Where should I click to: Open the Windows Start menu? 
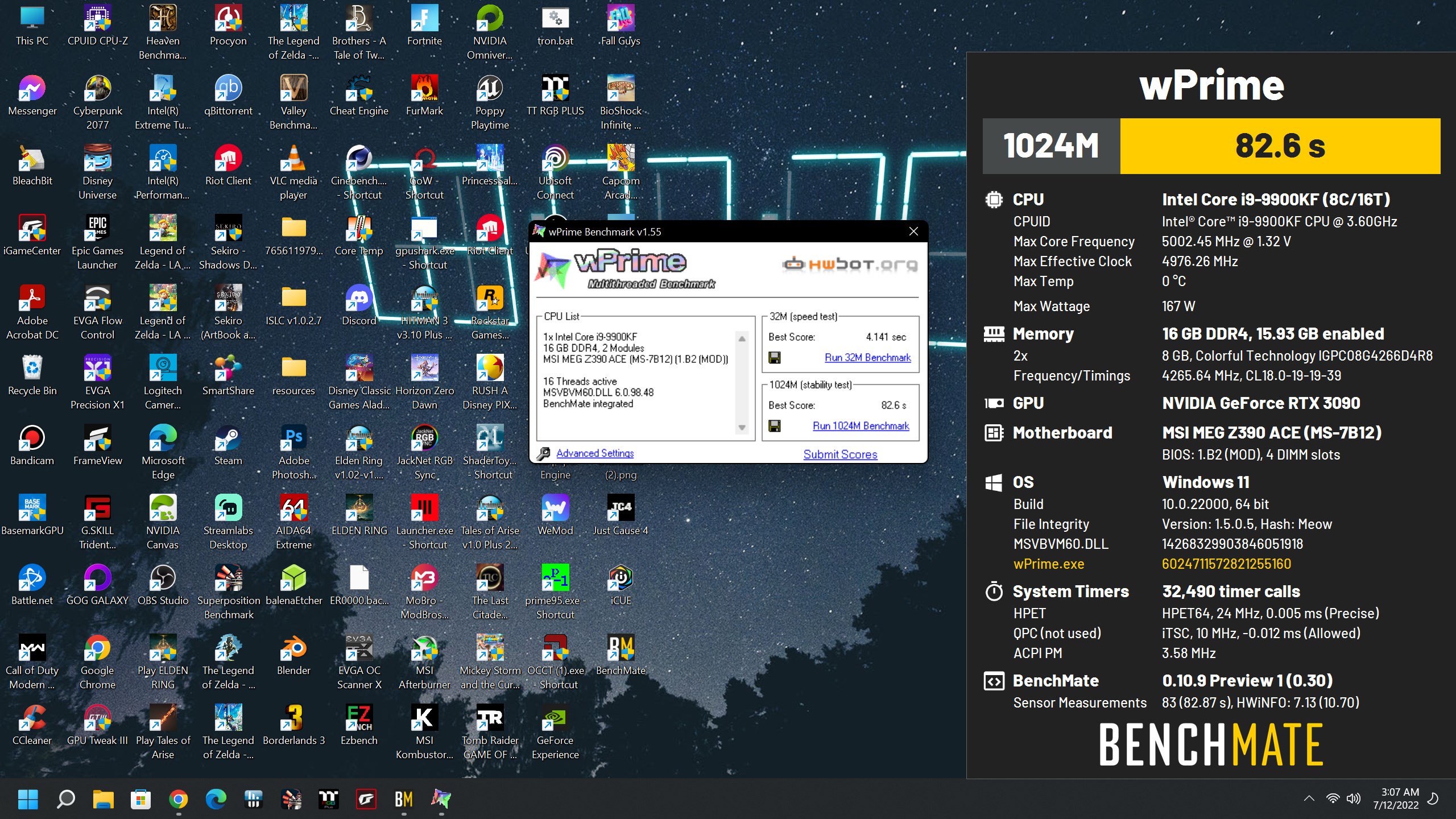coord(28,799)
